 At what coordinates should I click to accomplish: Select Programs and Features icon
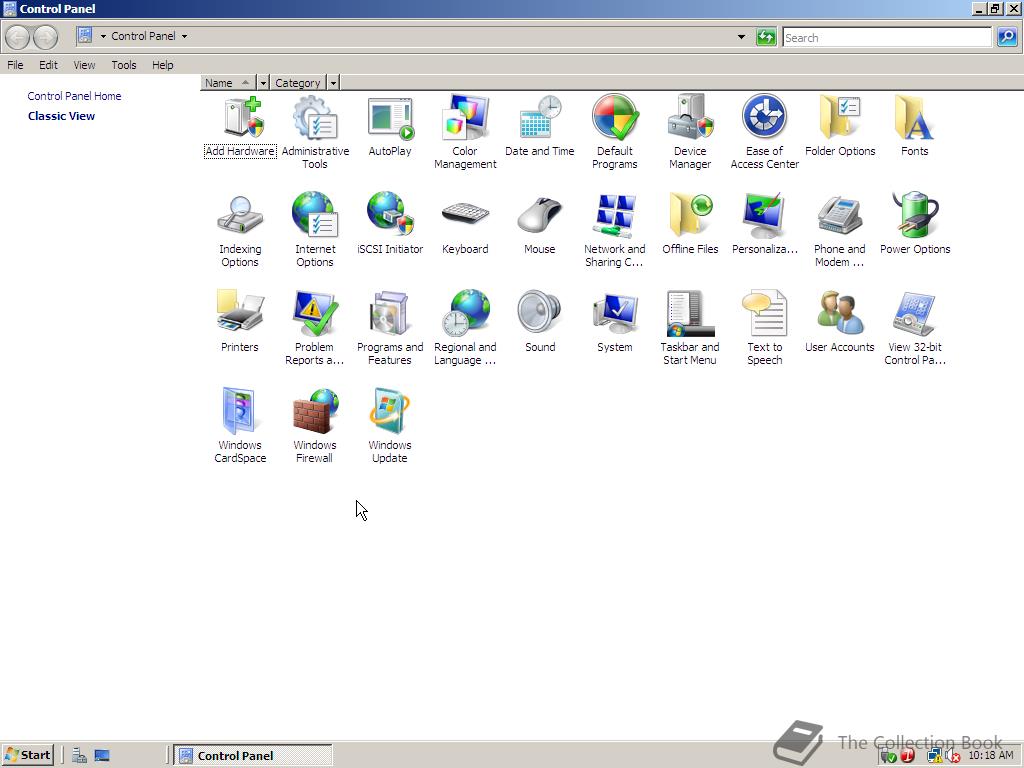tap(390, 328)
